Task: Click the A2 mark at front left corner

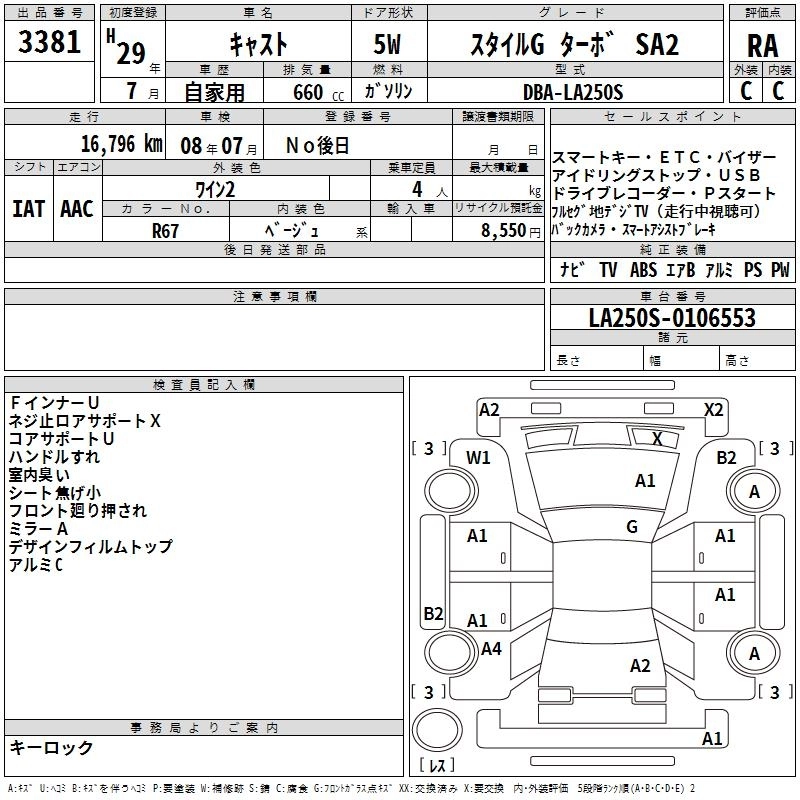Action: coord(489,410)
